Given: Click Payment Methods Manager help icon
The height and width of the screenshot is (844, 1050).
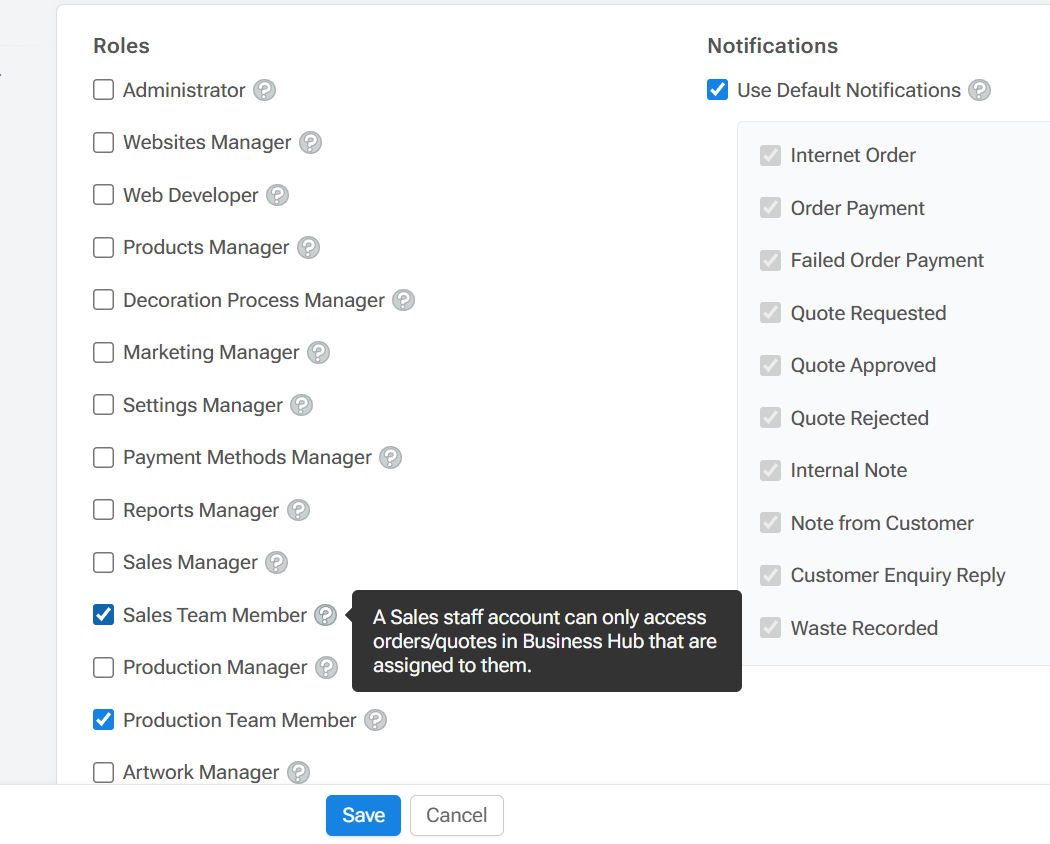Looking at the screenshot, I should pos(391,458).
